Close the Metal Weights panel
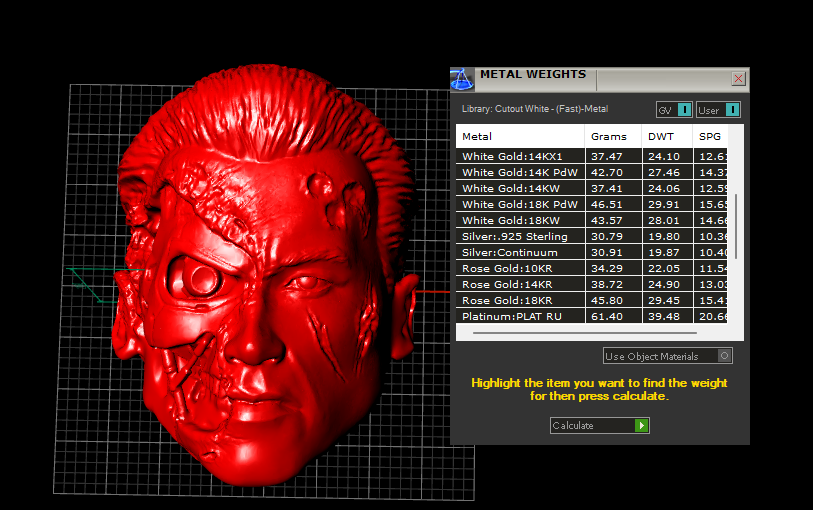Viewport: 813px width, 510px height. pos(738,79)
